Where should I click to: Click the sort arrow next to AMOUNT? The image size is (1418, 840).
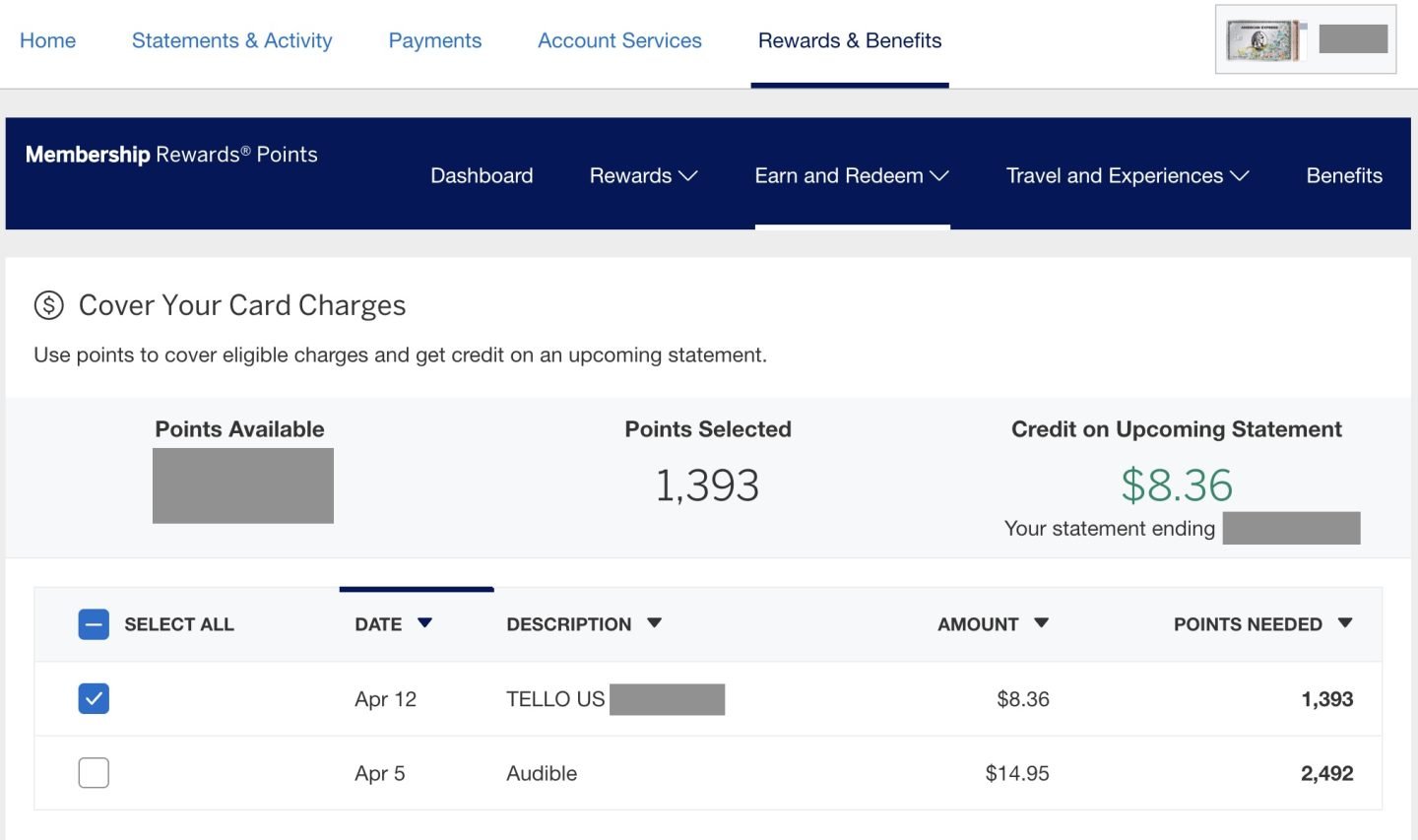(x=1041, y=623)
